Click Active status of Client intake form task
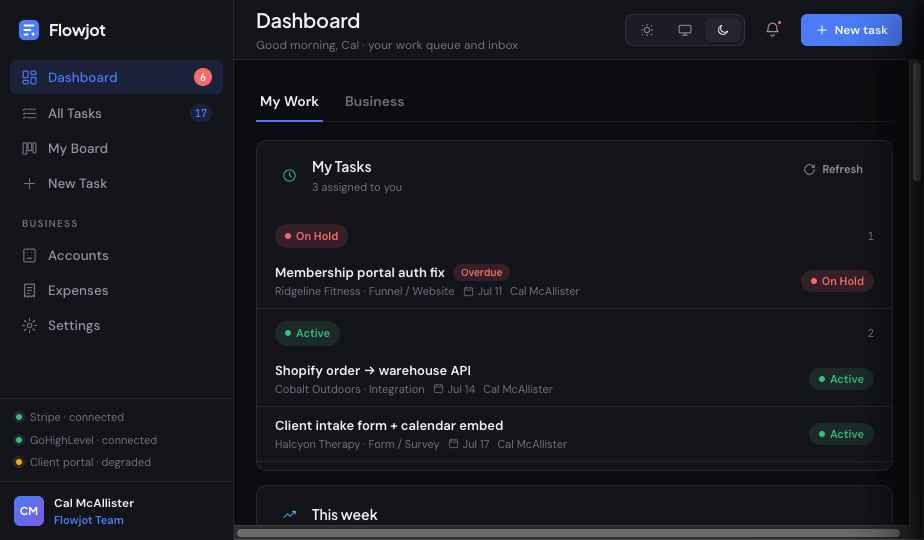Viewport: 924px width, 540px height. [841, 434]
